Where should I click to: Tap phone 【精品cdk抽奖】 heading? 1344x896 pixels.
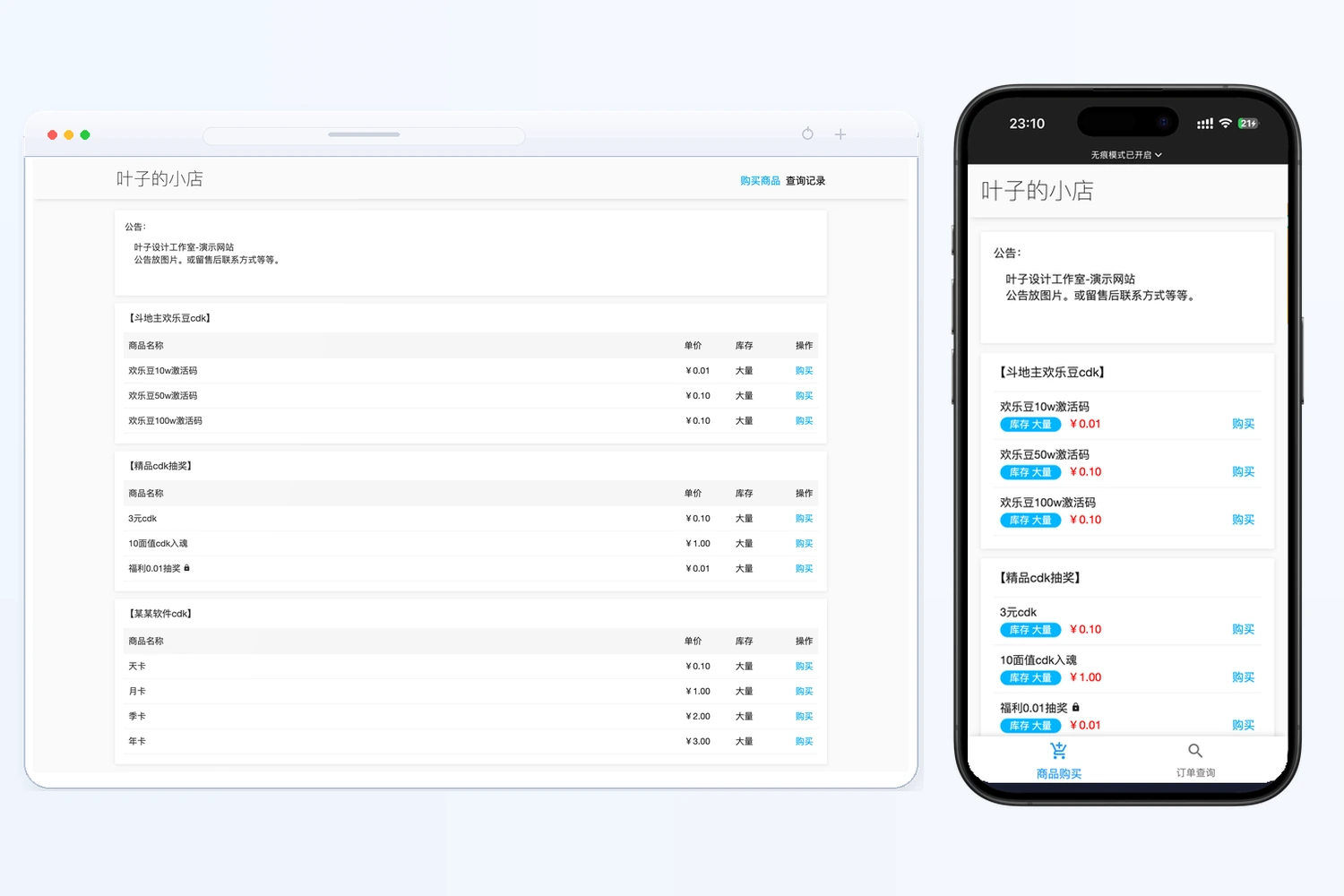coord(1040,578)
